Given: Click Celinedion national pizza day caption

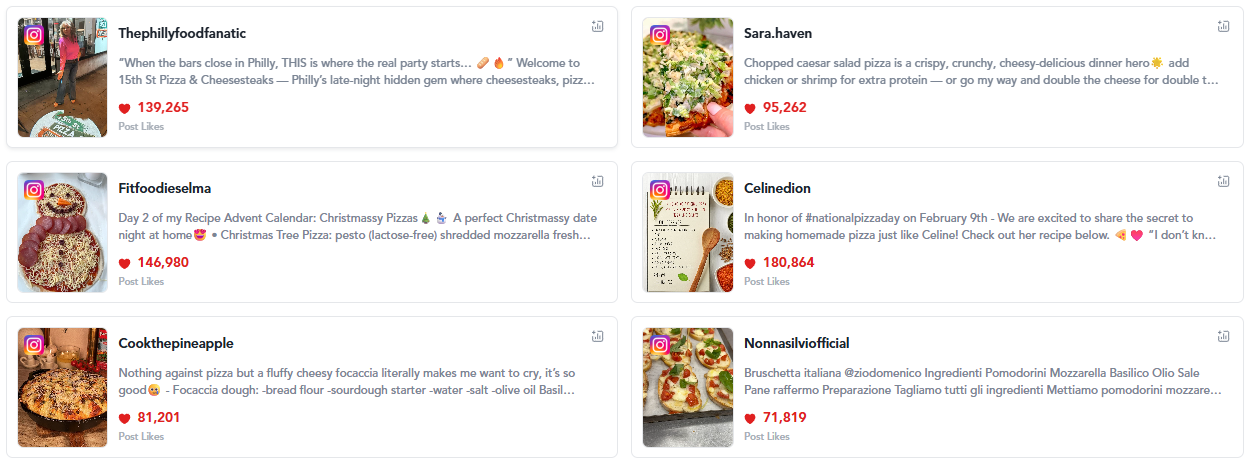Looking at the screenshot, I should tap(981, 226).
